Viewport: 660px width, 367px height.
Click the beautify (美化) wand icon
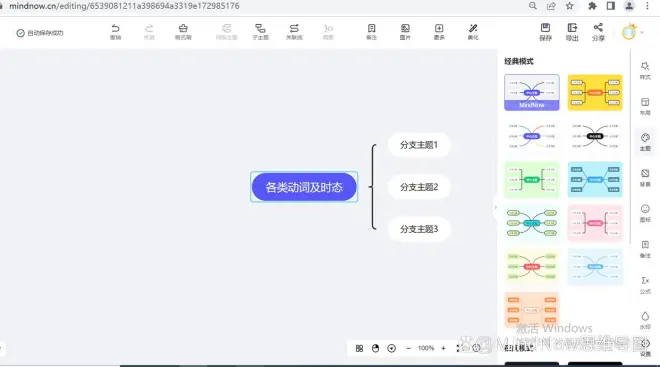[473, 32]
